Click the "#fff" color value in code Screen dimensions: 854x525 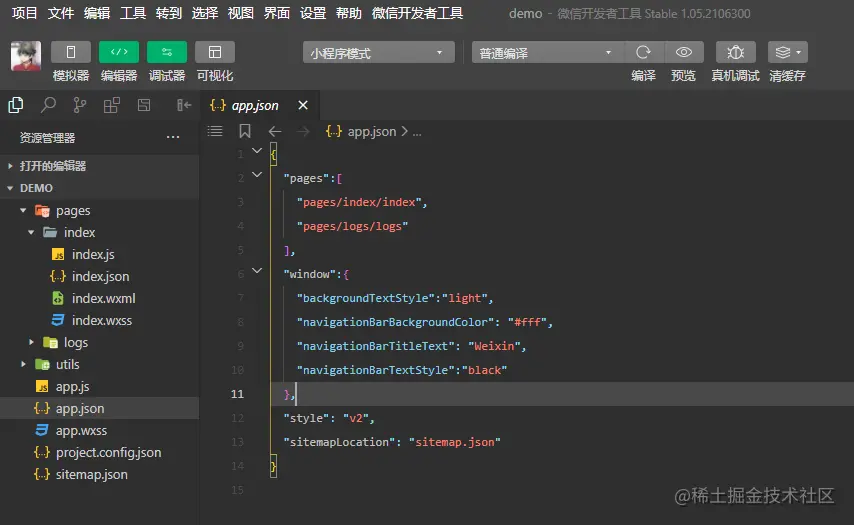tap(527, 322)
